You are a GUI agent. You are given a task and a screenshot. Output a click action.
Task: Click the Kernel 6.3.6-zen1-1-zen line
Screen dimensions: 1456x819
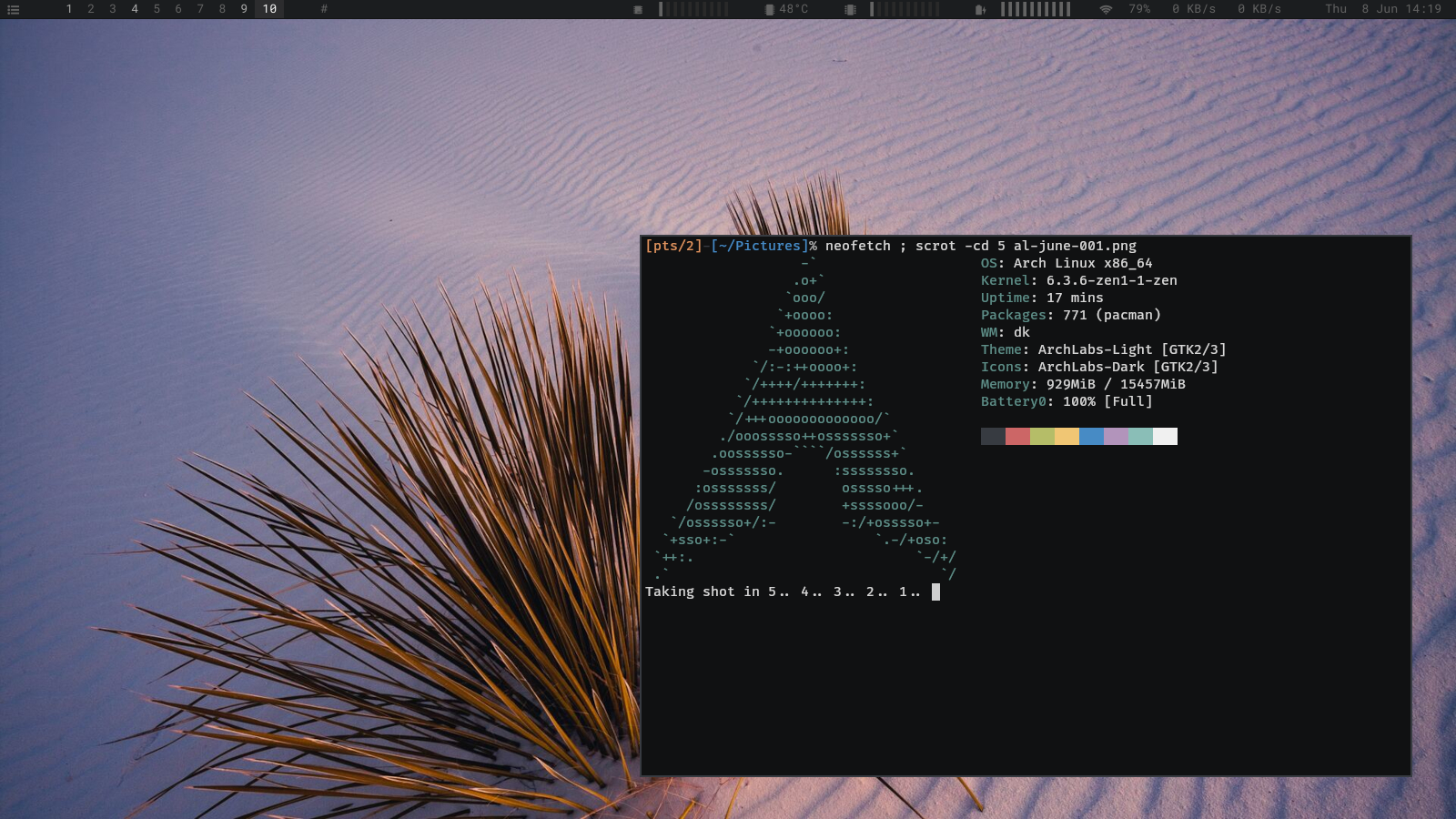point(1079,280)
